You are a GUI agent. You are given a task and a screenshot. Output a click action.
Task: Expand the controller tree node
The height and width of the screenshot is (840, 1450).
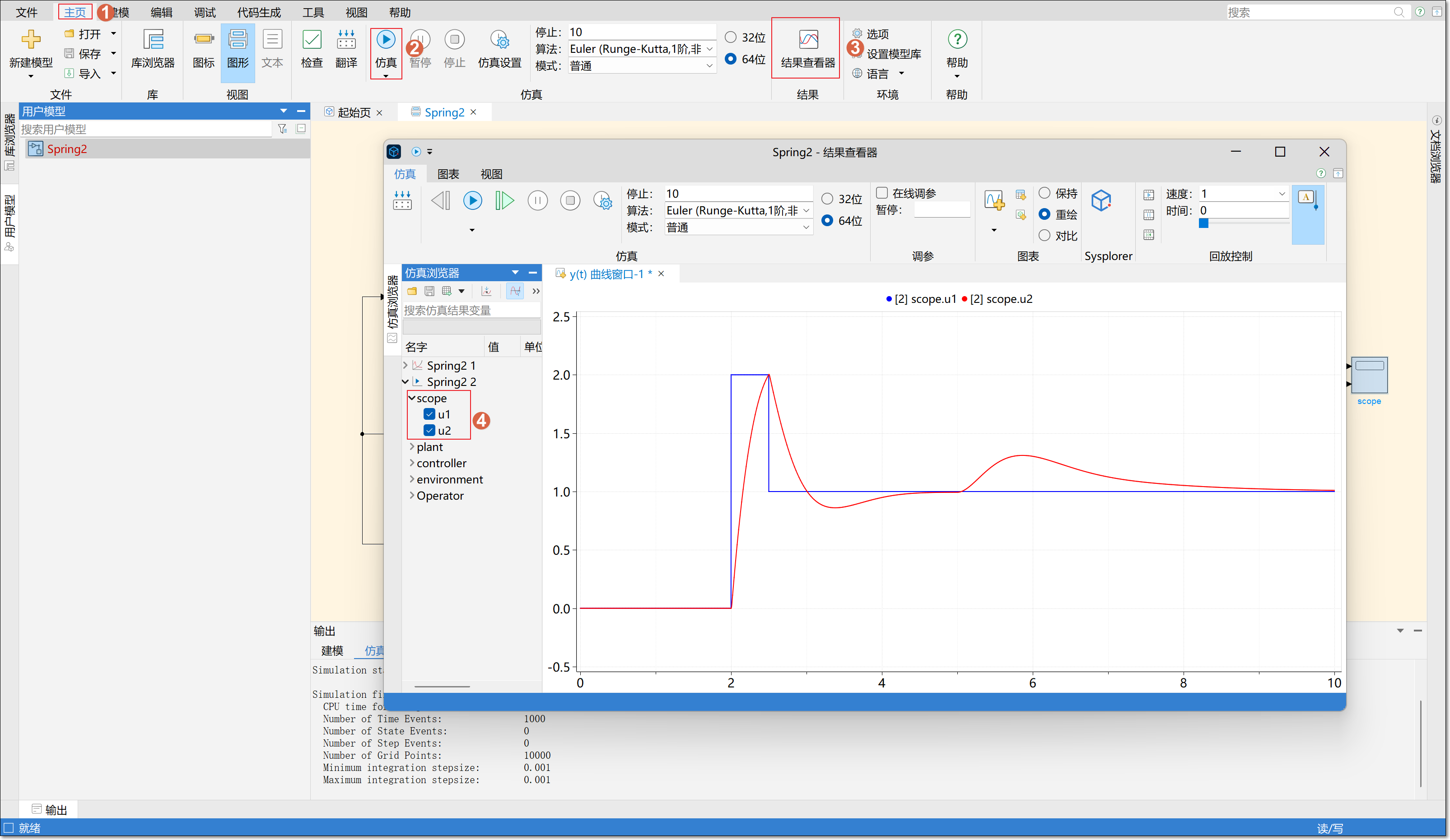[411, 462]
